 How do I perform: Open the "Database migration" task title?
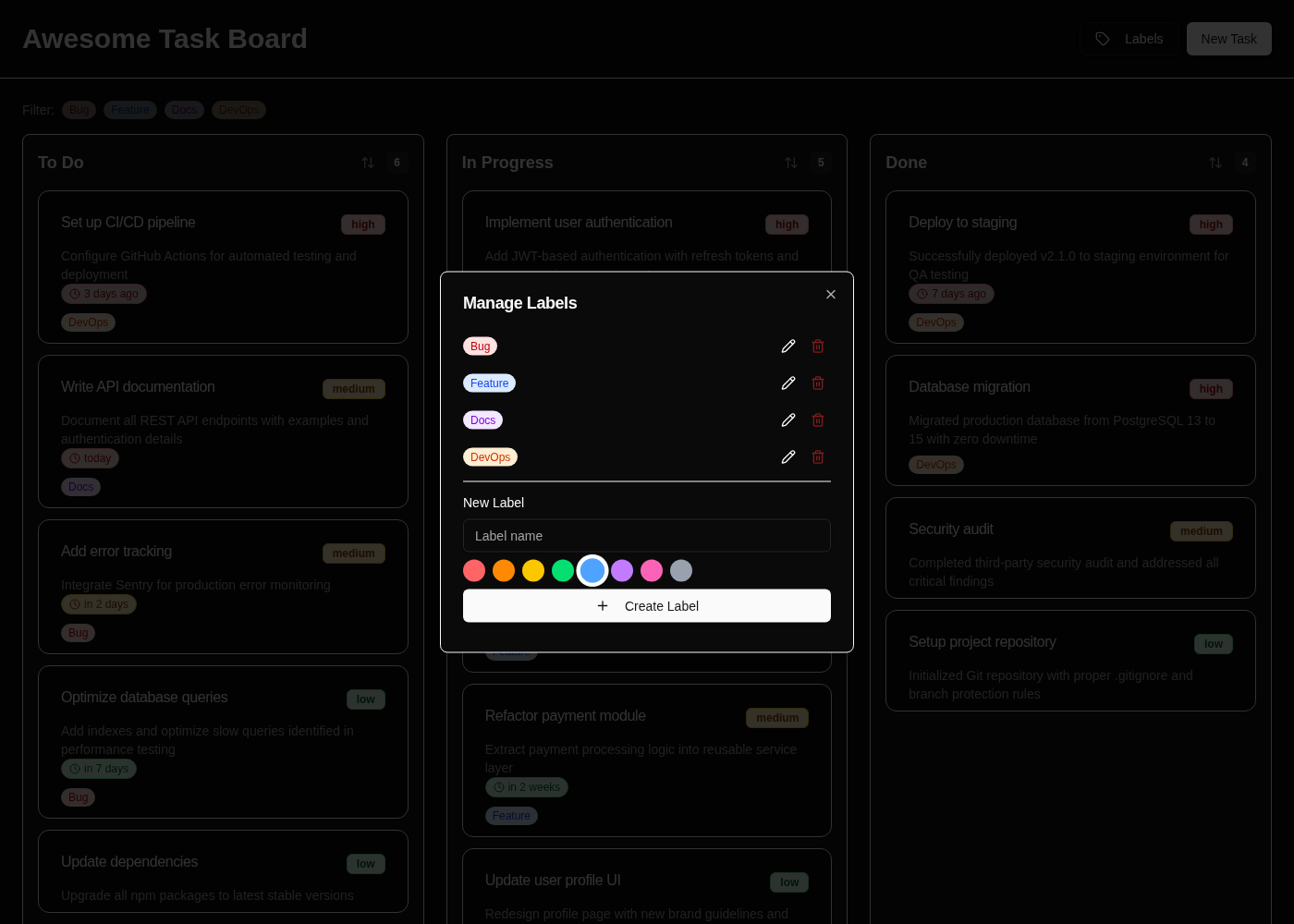(970, 387)
